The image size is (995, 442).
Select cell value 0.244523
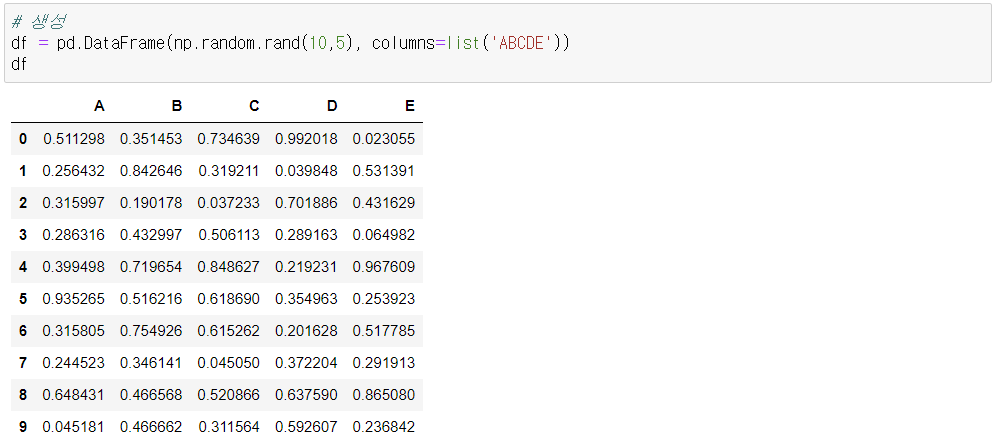[74, 363]
